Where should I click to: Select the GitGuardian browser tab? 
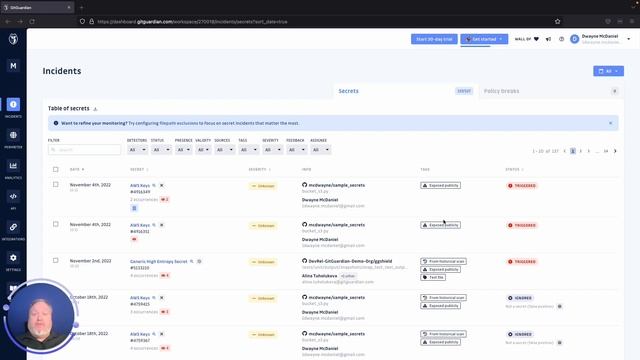click(37, 7)
